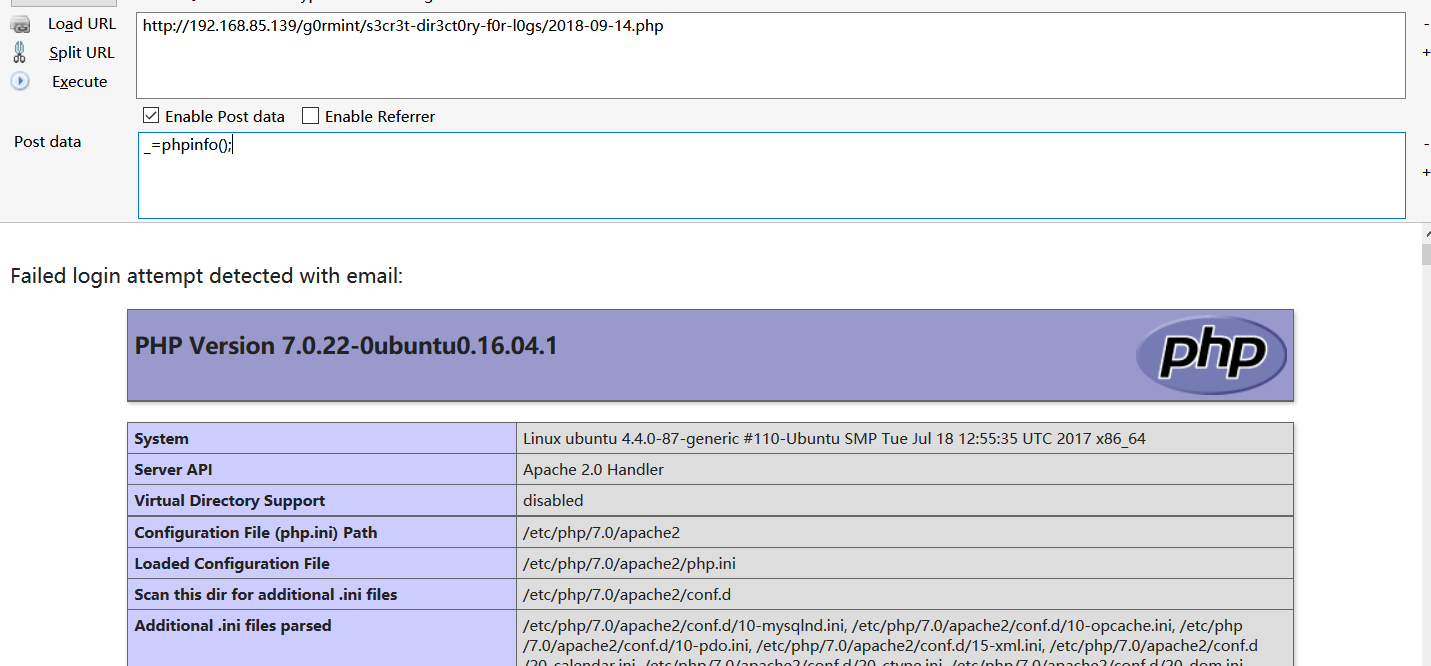Click the plus button beside Post data box
Screen dimensions: 1431x666
[1425, 172]
